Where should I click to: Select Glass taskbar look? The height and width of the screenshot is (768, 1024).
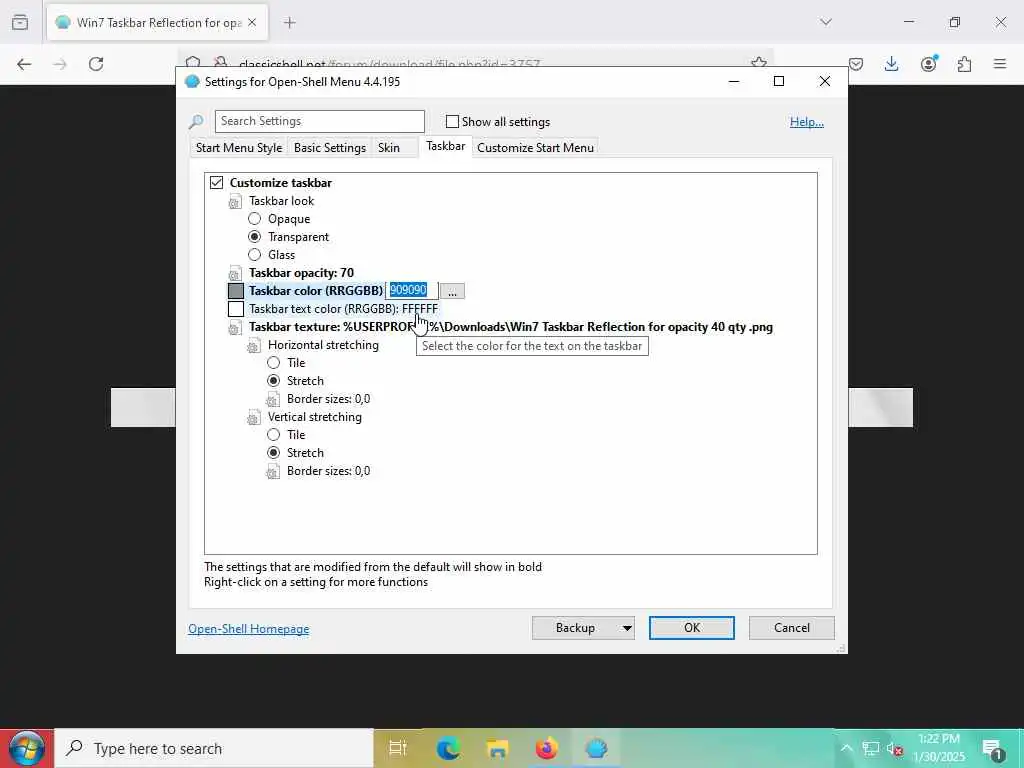[255, 255]
